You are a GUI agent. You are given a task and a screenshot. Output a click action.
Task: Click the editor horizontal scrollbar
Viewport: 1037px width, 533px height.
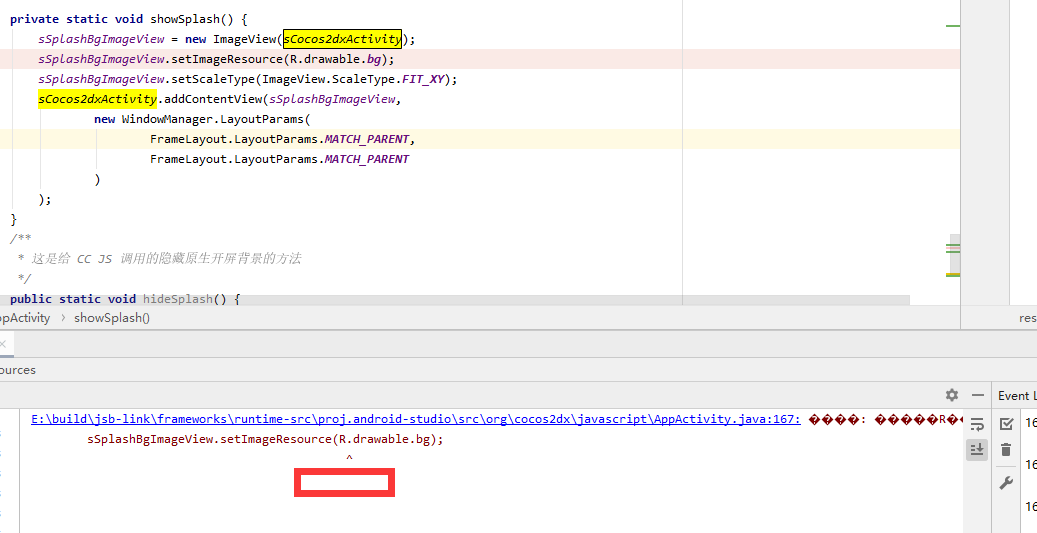455,300
